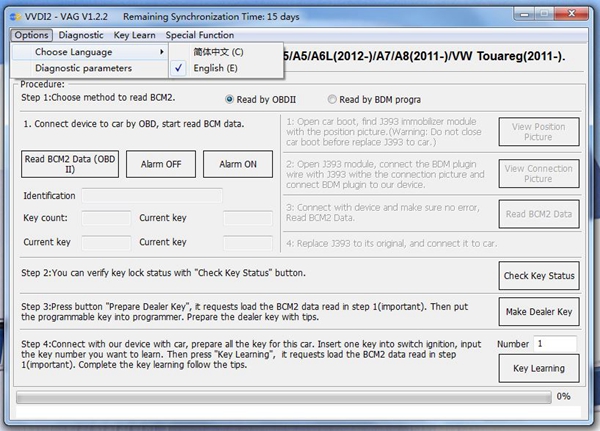
Task: Click 'Step 1:Choose method to read BCM2.' text
Action: 98,98
